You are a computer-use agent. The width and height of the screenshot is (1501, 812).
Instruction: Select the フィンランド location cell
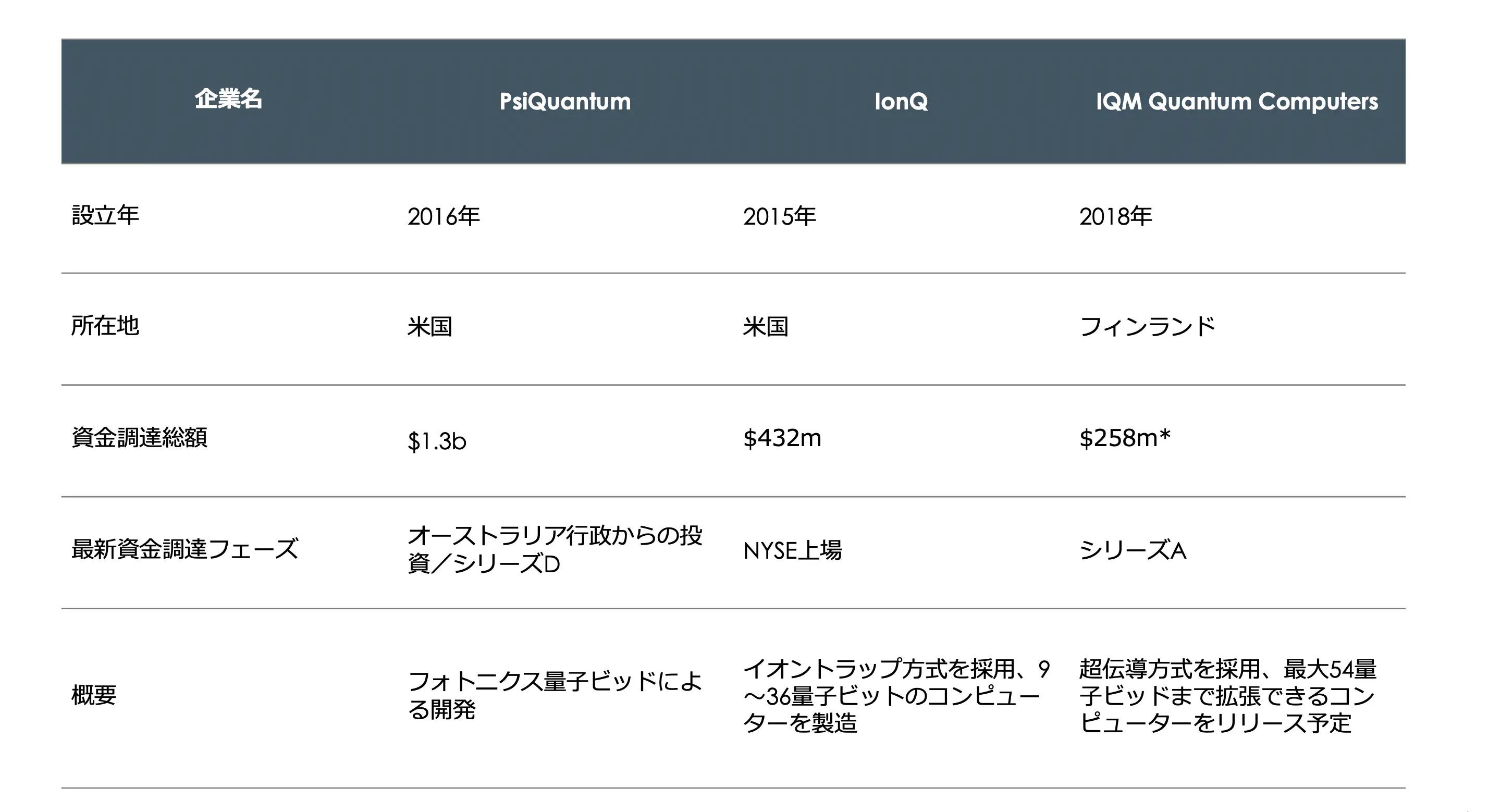(1147, 326)
